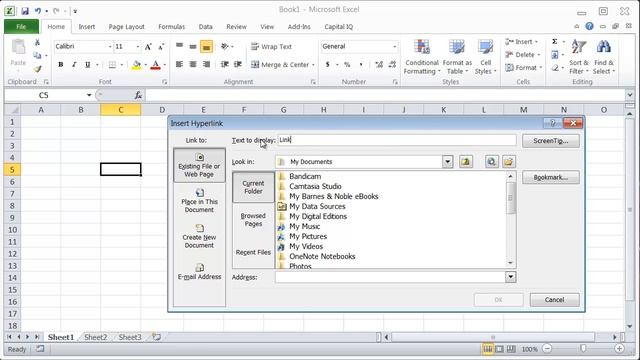
Task: Click the Undo arrow icon
Action: (x=38, y=11)
